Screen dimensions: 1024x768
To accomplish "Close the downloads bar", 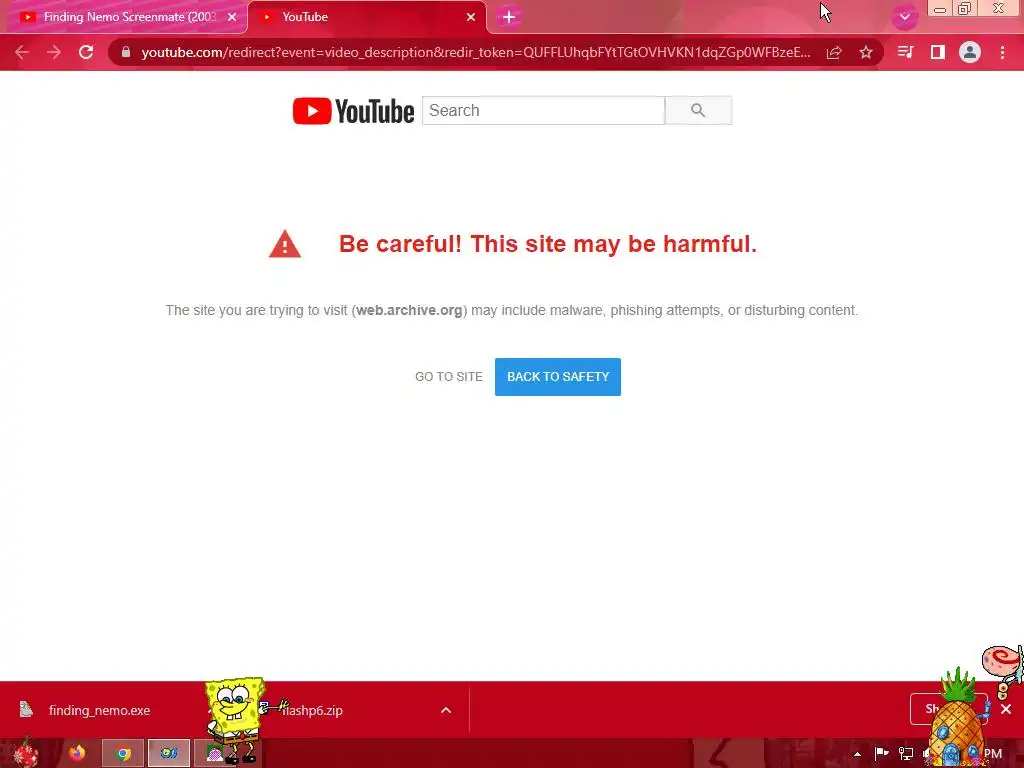I will (x=1006, y=709).
